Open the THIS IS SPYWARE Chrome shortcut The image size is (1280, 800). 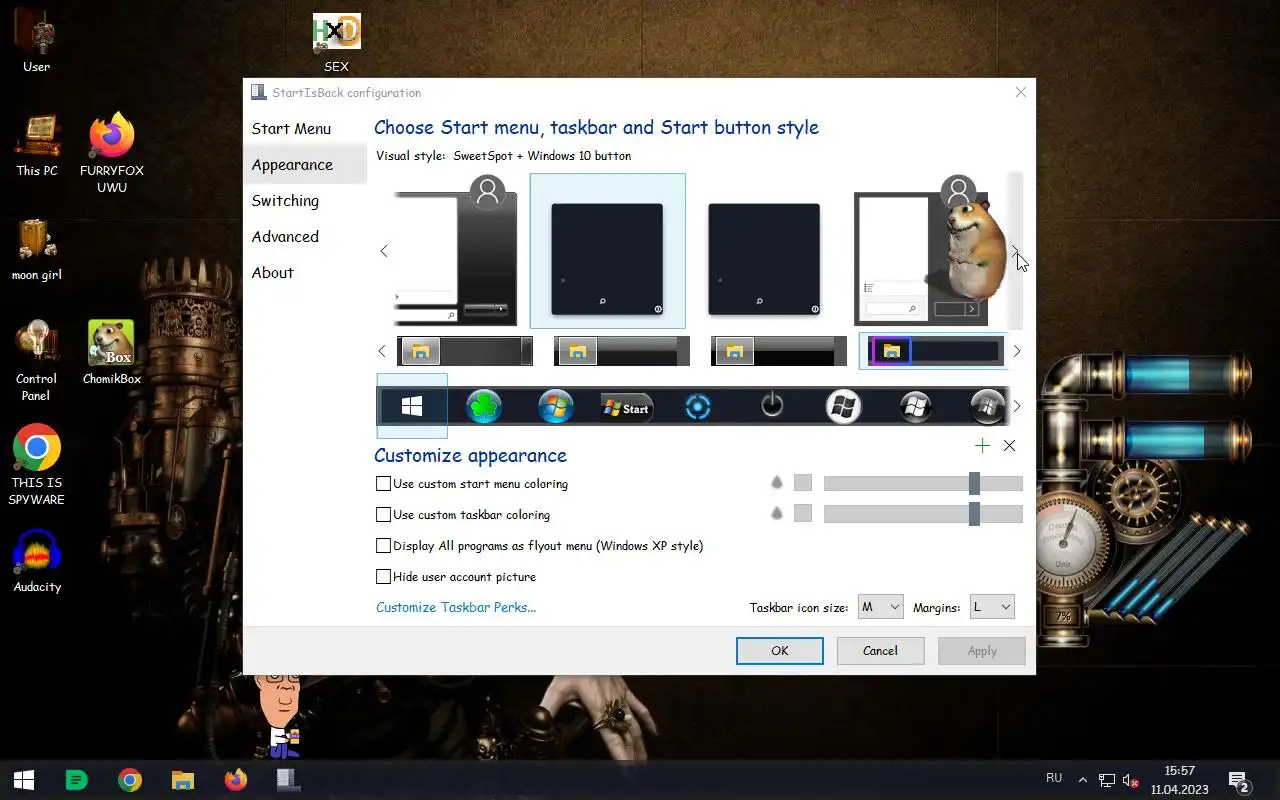37,465
